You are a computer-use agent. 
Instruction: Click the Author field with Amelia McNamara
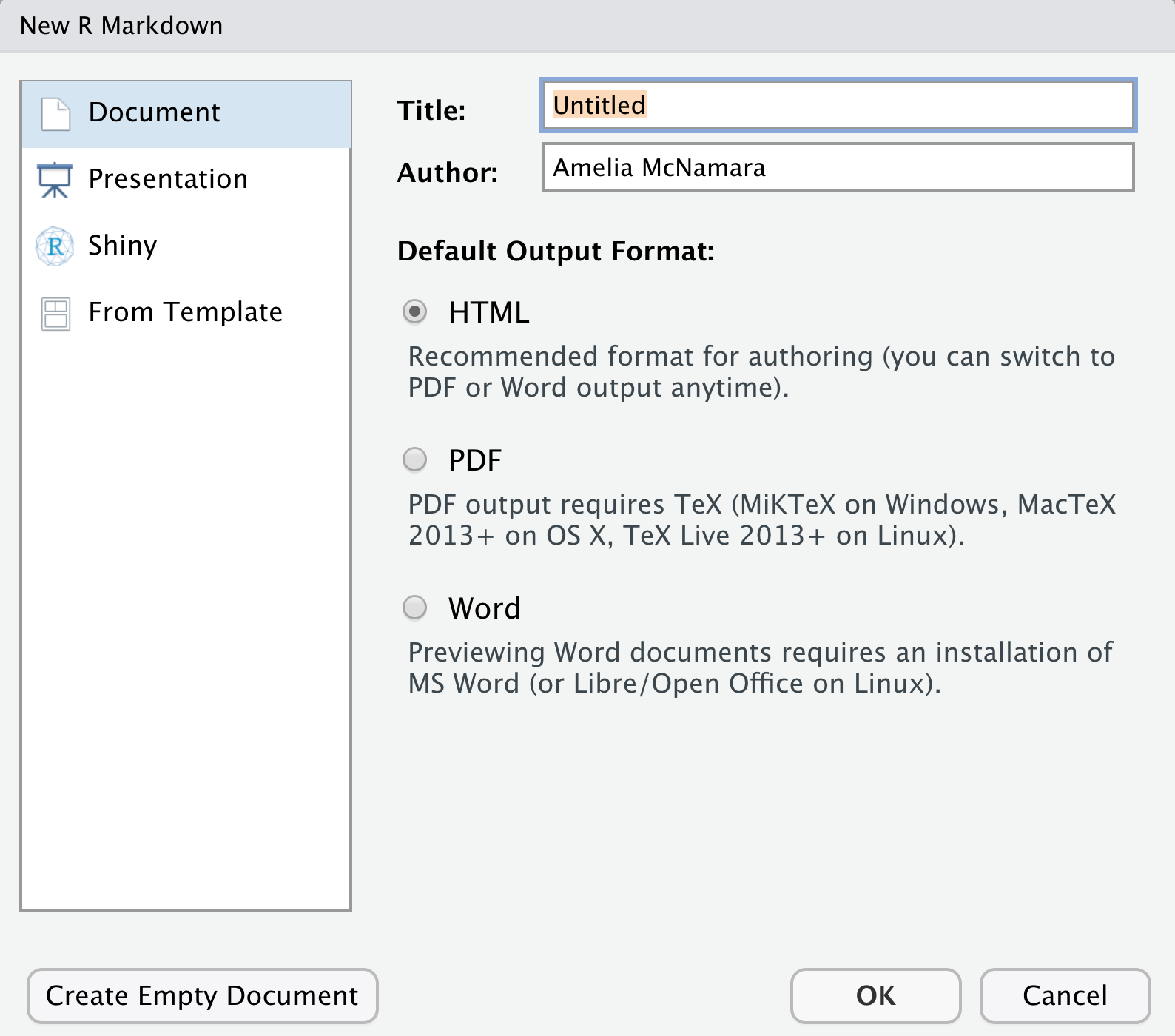coord(838,168)
